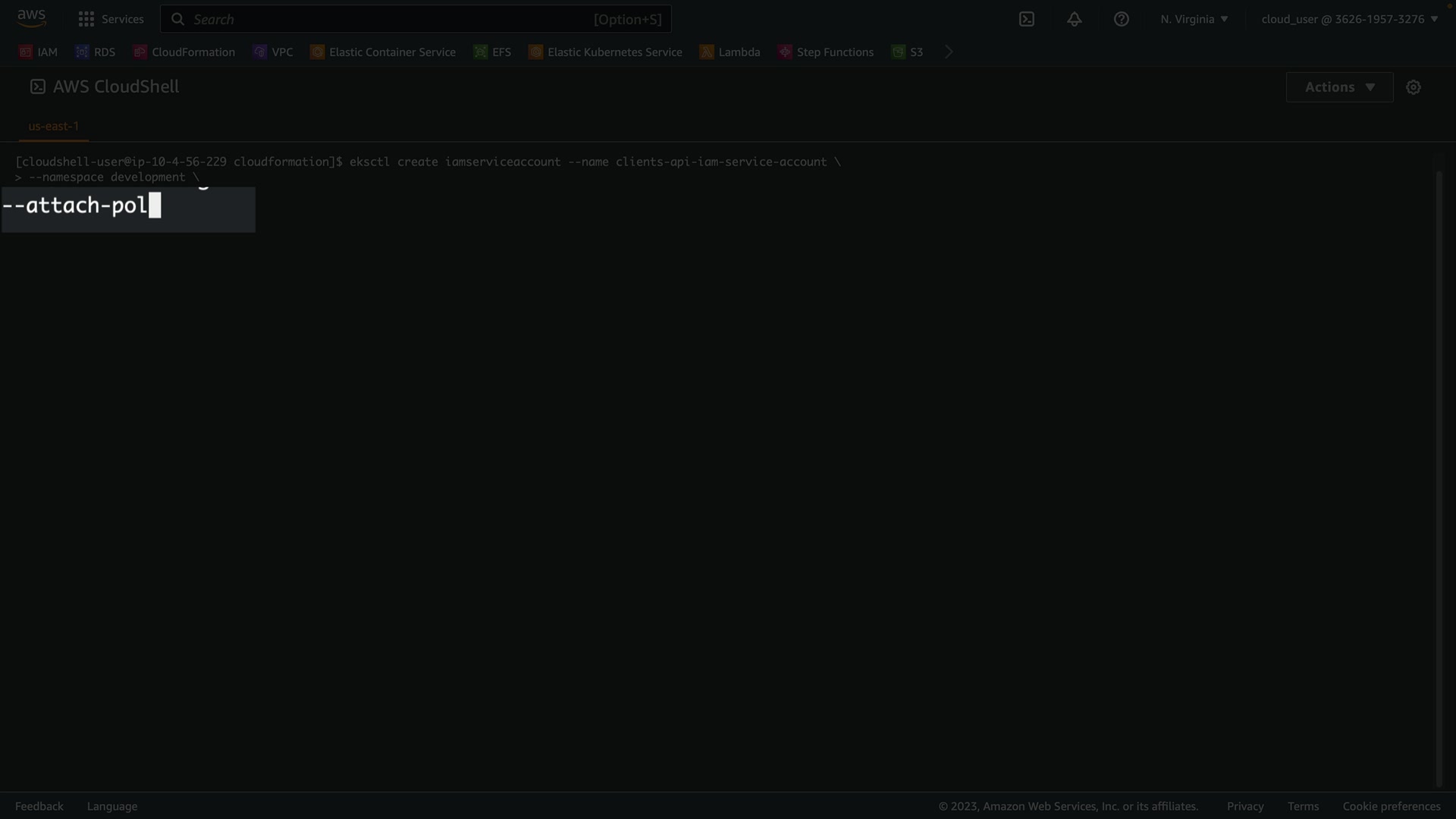1456x819 pixels.
Task: Open the help question mark icon
Action: pos(1121,19)
